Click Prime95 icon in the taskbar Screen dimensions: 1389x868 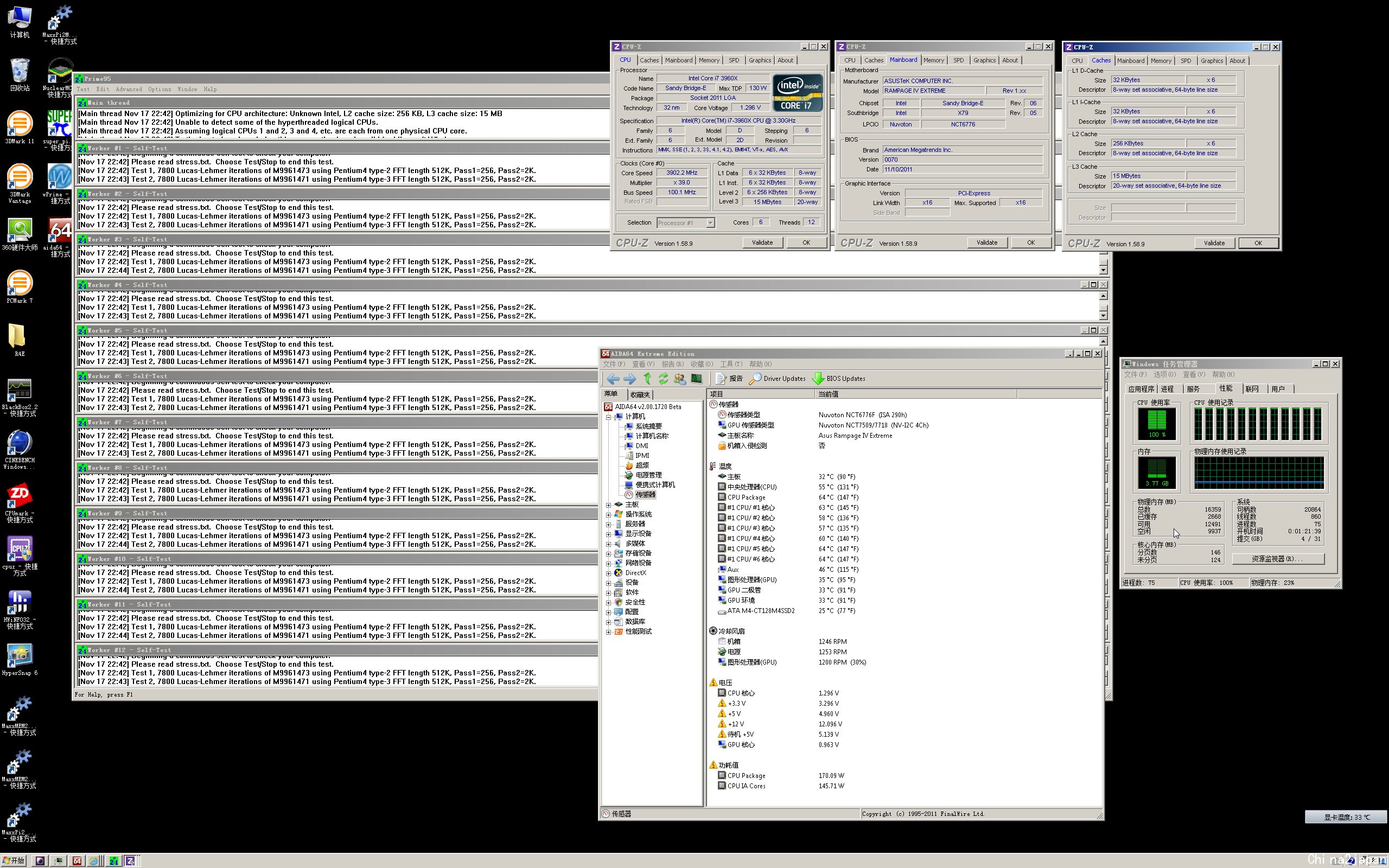113,860
